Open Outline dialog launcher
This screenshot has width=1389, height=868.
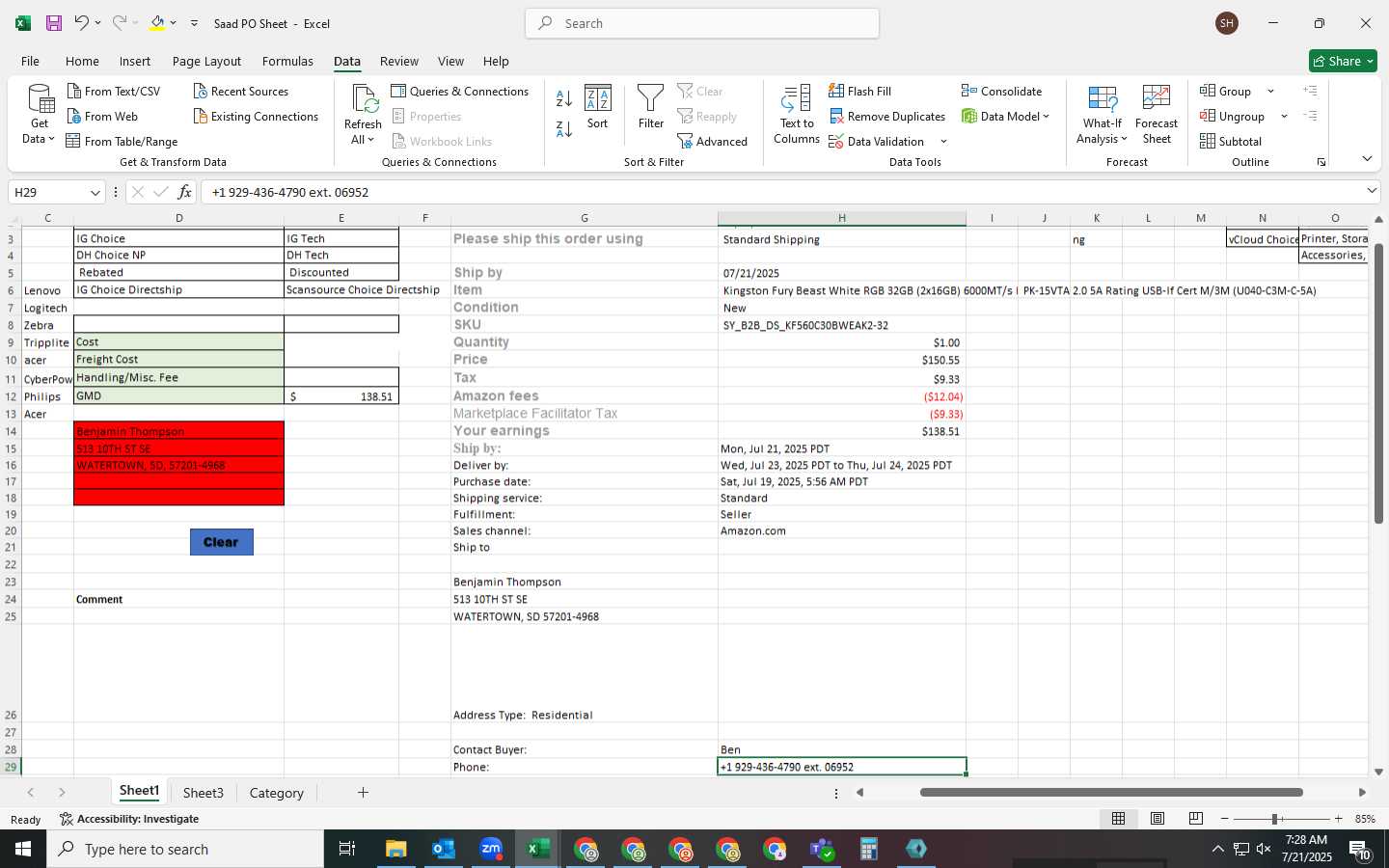(1321, 162)
